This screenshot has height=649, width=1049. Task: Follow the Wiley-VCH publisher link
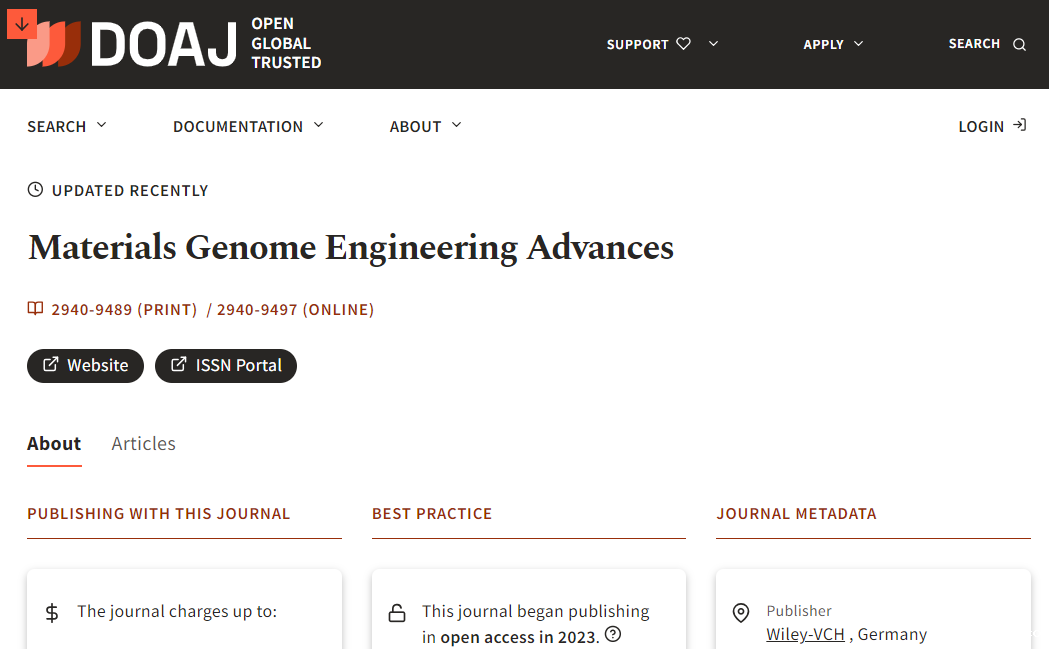(805, 634)
